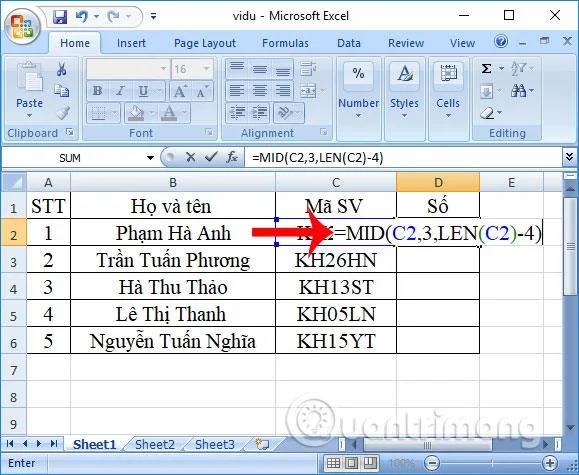Cut selection with the scissors icon

(61, 69)
